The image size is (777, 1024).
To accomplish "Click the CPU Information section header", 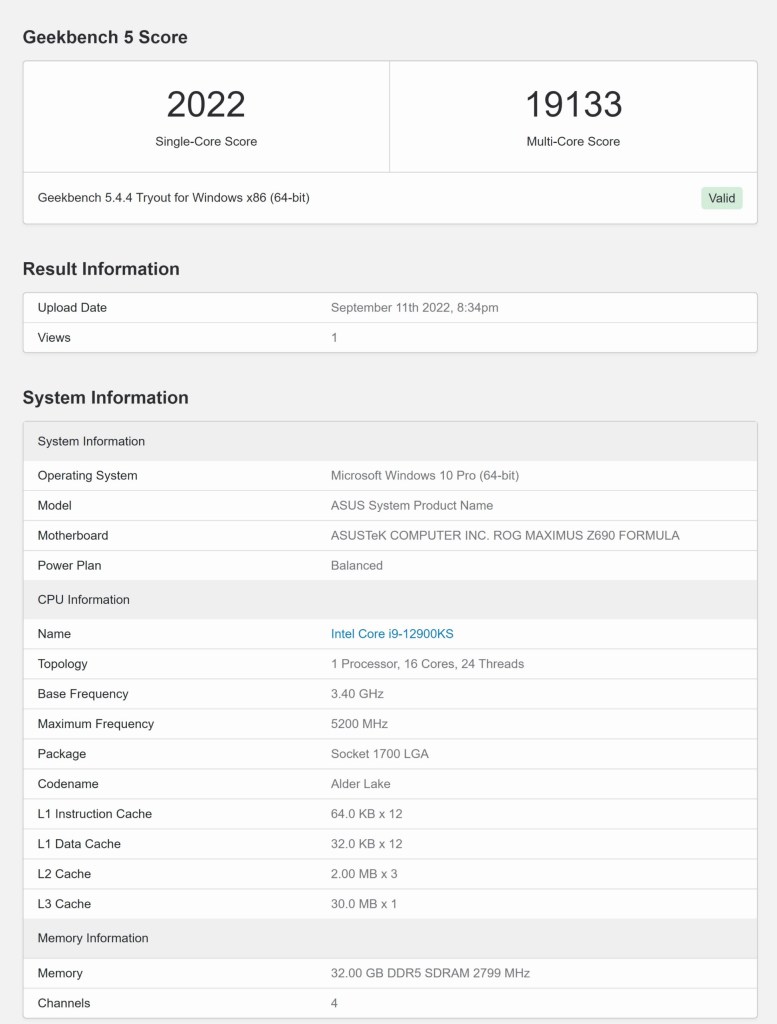I will [390, 600].
